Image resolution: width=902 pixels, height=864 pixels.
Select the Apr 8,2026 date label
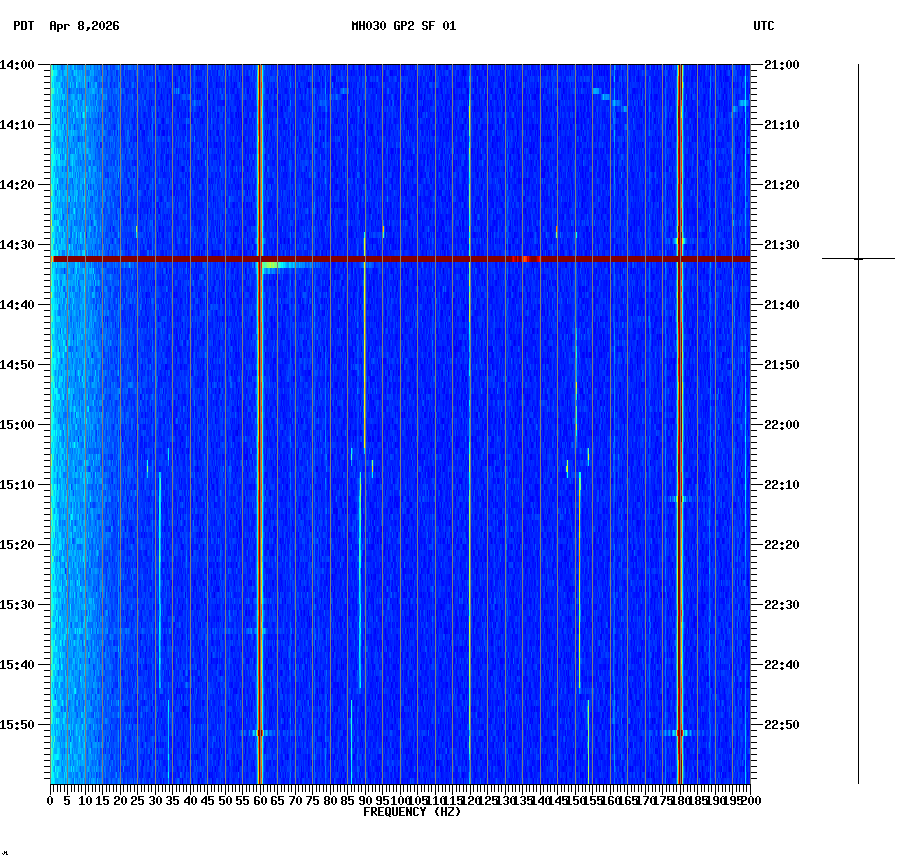[x=82, y=28]
